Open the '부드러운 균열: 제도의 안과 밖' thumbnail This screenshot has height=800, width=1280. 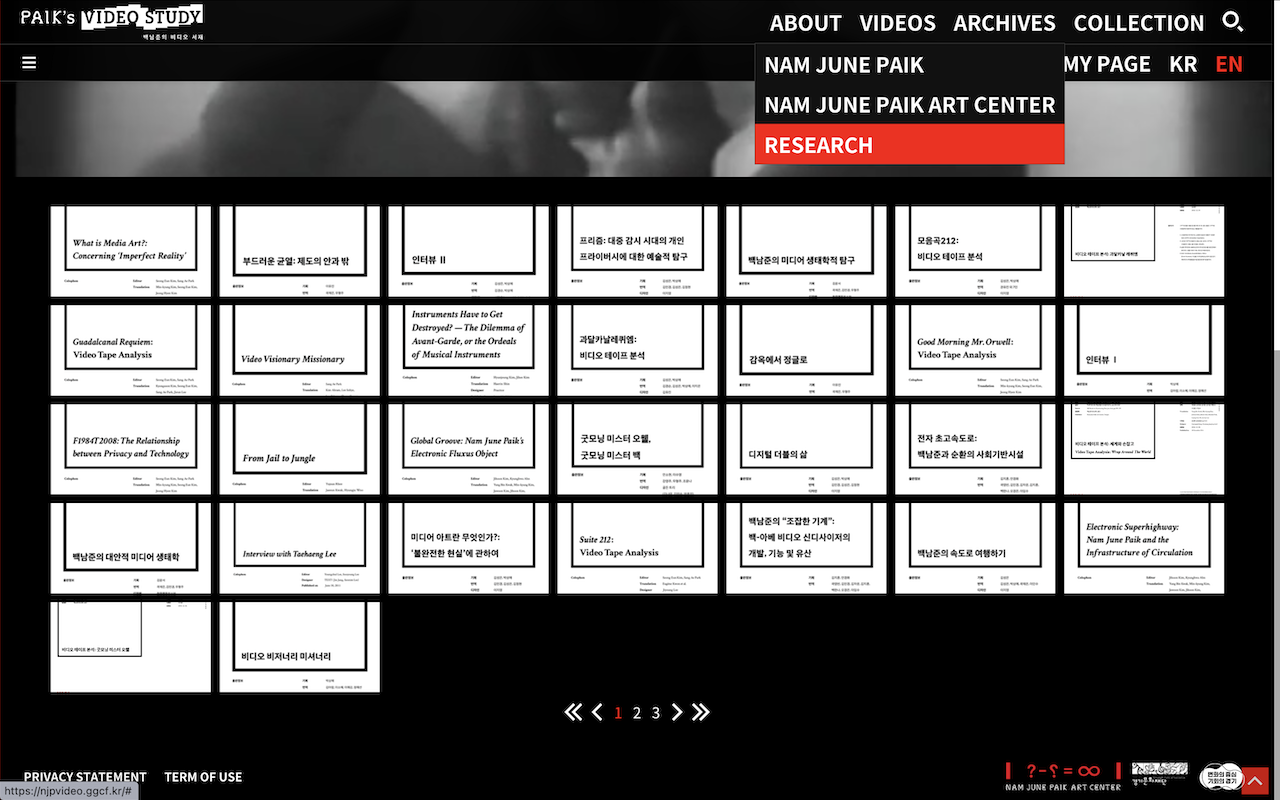pyautogui.click(x=300, y=252)
